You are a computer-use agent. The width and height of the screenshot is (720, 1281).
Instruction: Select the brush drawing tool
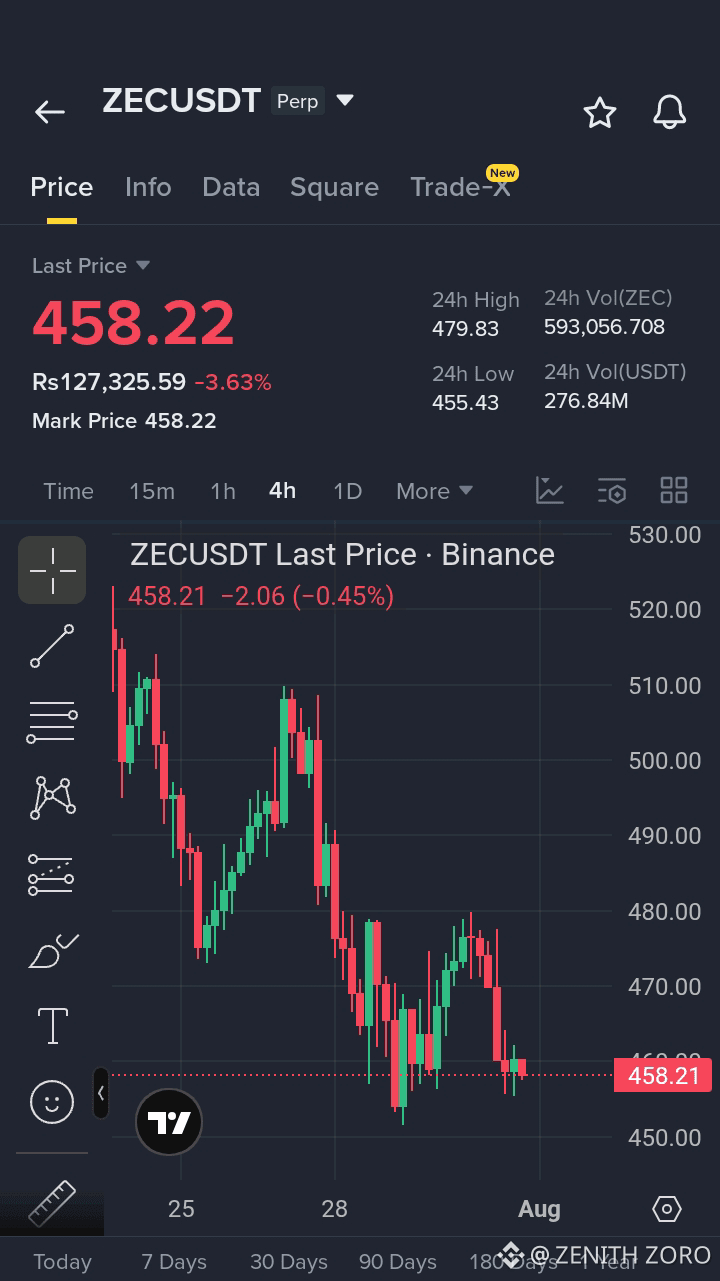click(52, 950)
